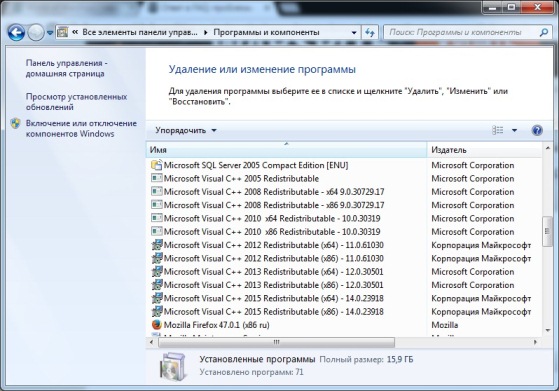
Task: Click Microsoft Corporation publisher of SQL Server row
Action: (x=473, y=165)
